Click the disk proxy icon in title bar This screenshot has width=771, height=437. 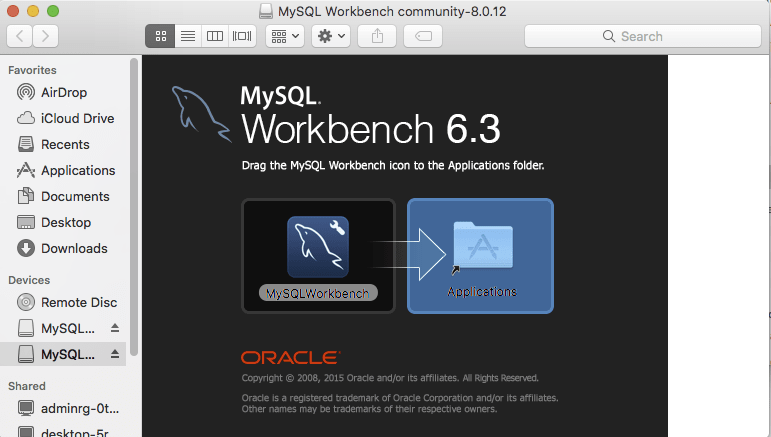tap(266, 11)
